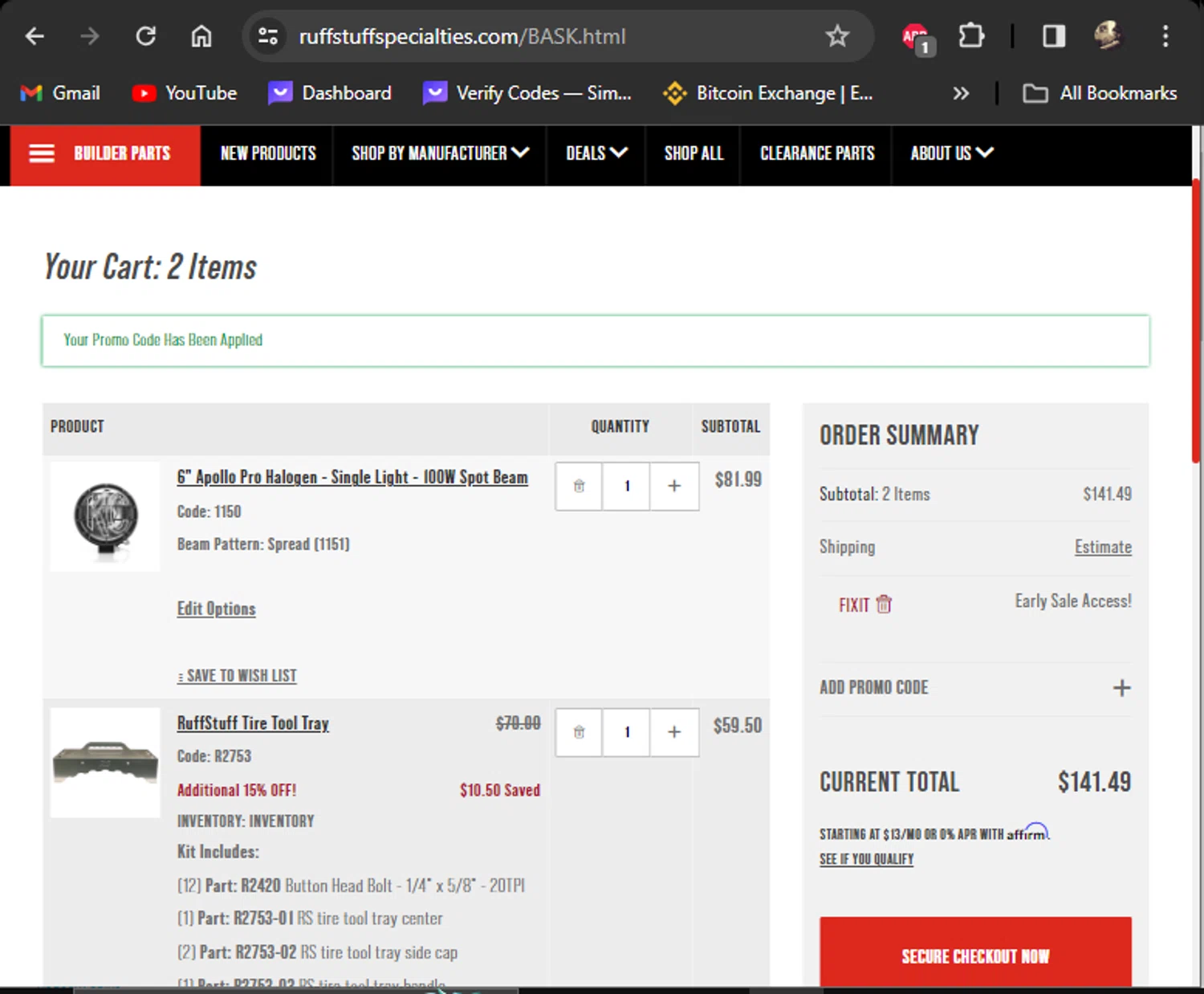1204x994 pixels.
Task: Open the Gmail bookmark
Action: point(60,93)
